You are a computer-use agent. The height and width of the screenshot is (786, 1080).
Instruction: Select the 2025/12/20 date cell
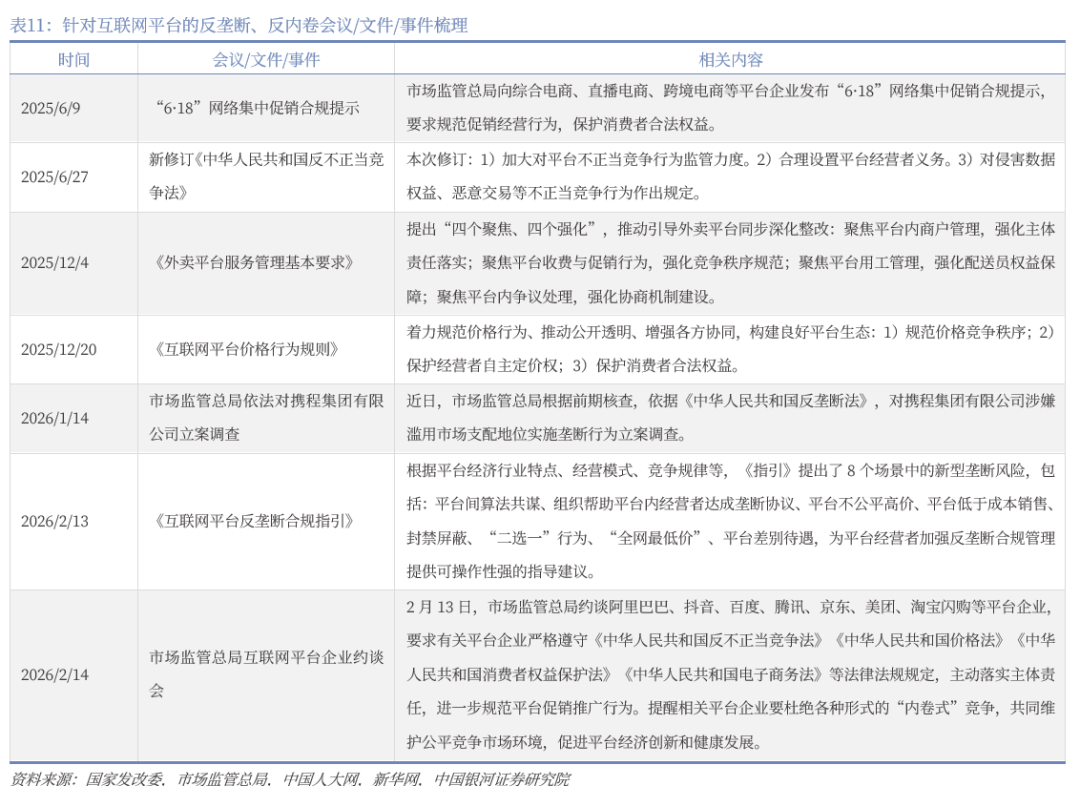(58, 349)
